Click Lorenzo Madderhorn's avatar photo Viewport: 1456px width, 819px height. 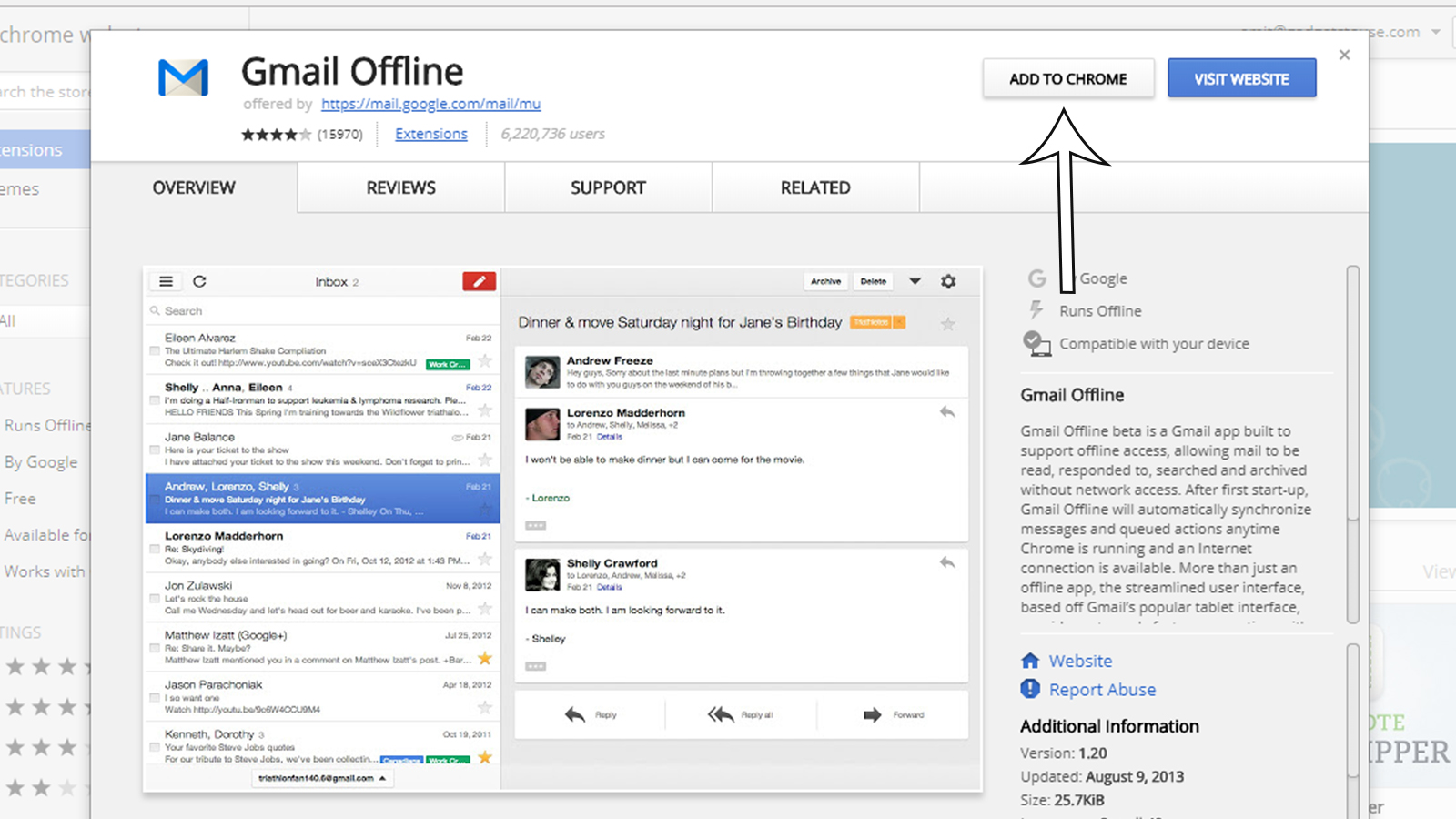click(x=542, y=424)
